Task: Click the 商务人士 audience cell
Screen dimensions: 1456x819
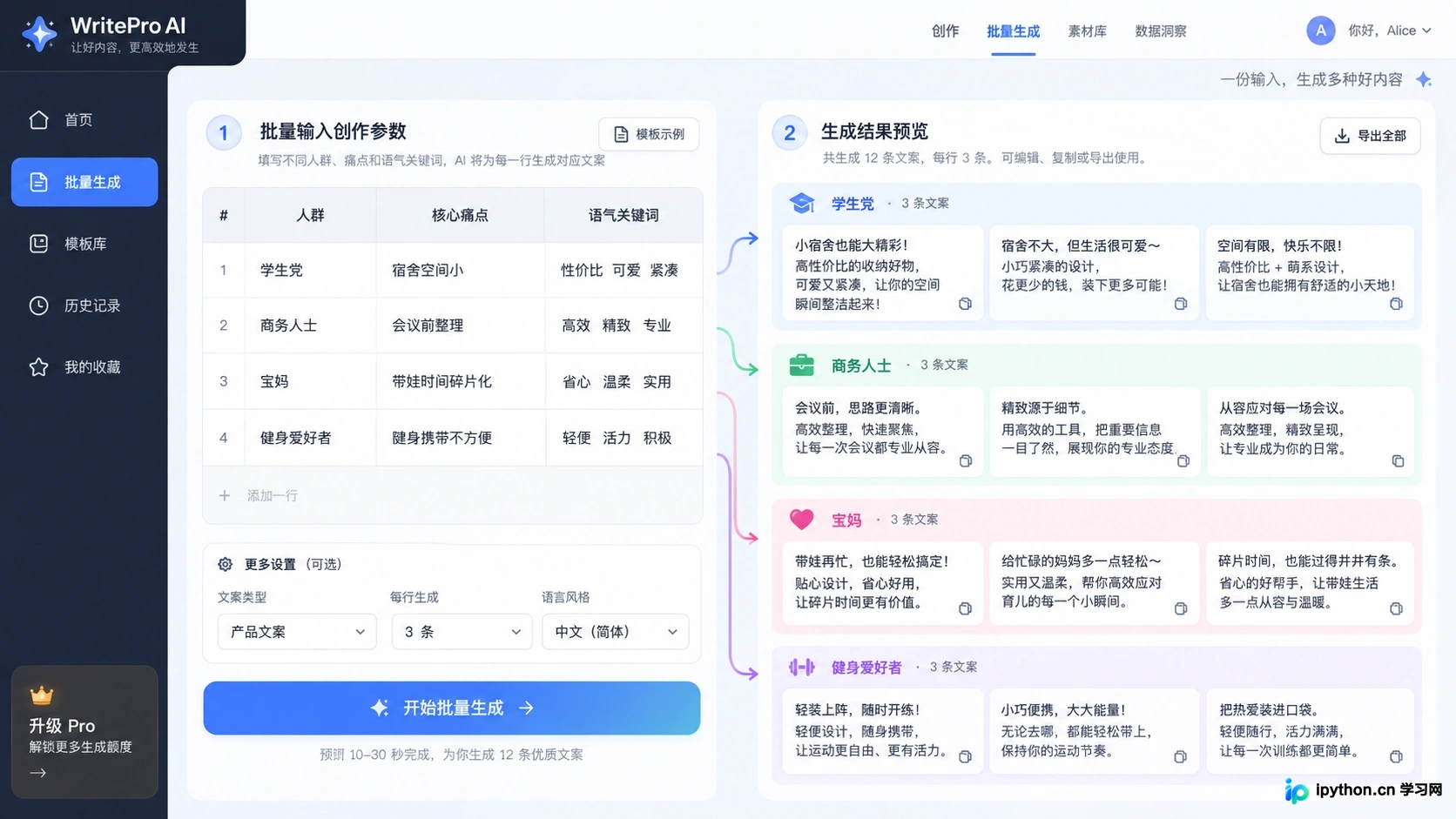Action: (310, 326)
